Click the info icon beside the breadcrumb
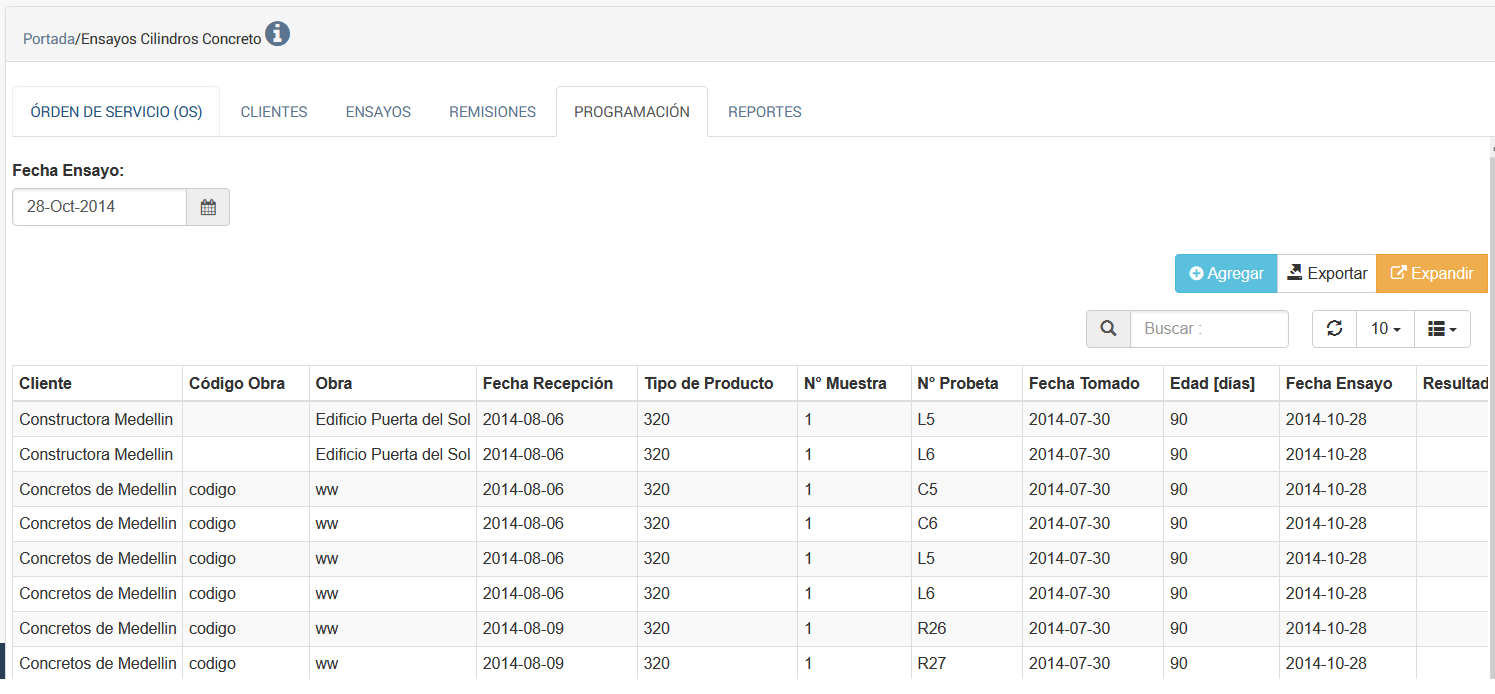Image resolution: width=1495 pixels, height=694 pixels. click(x=277, y=35)
